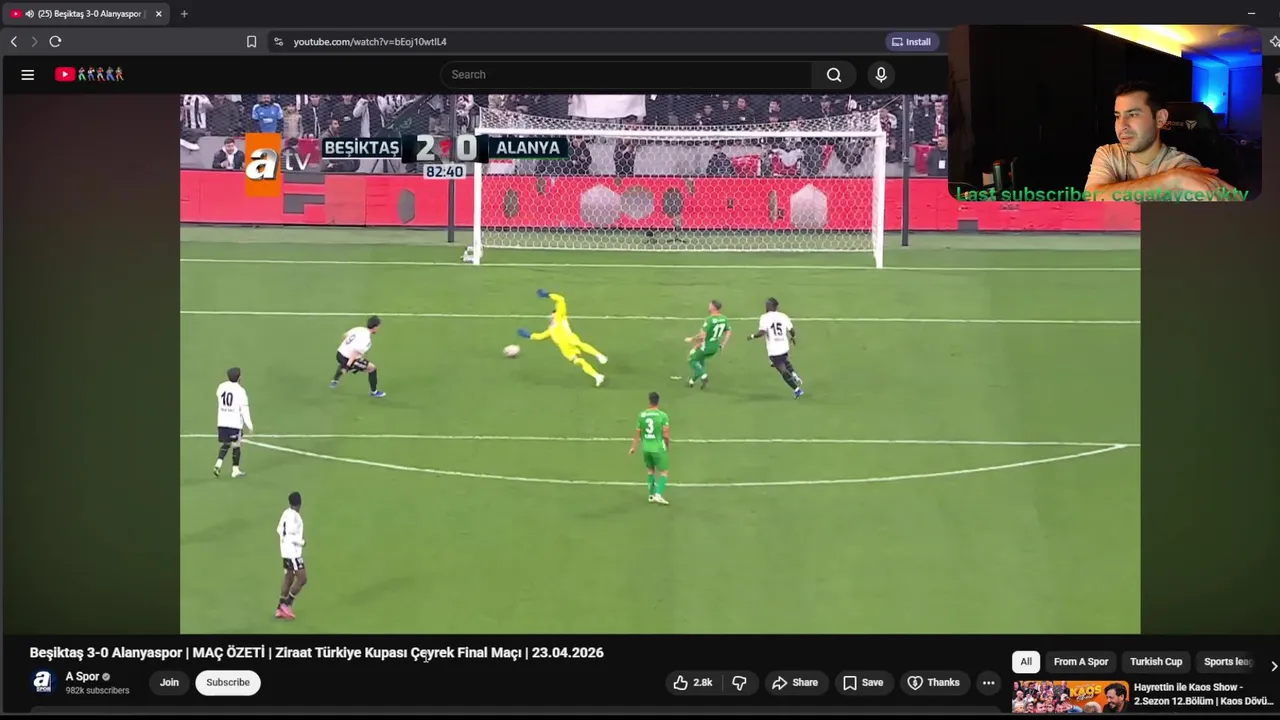Open the three-dot more actions menu
Screen dimensions: 1280x720
coord(988,683)
